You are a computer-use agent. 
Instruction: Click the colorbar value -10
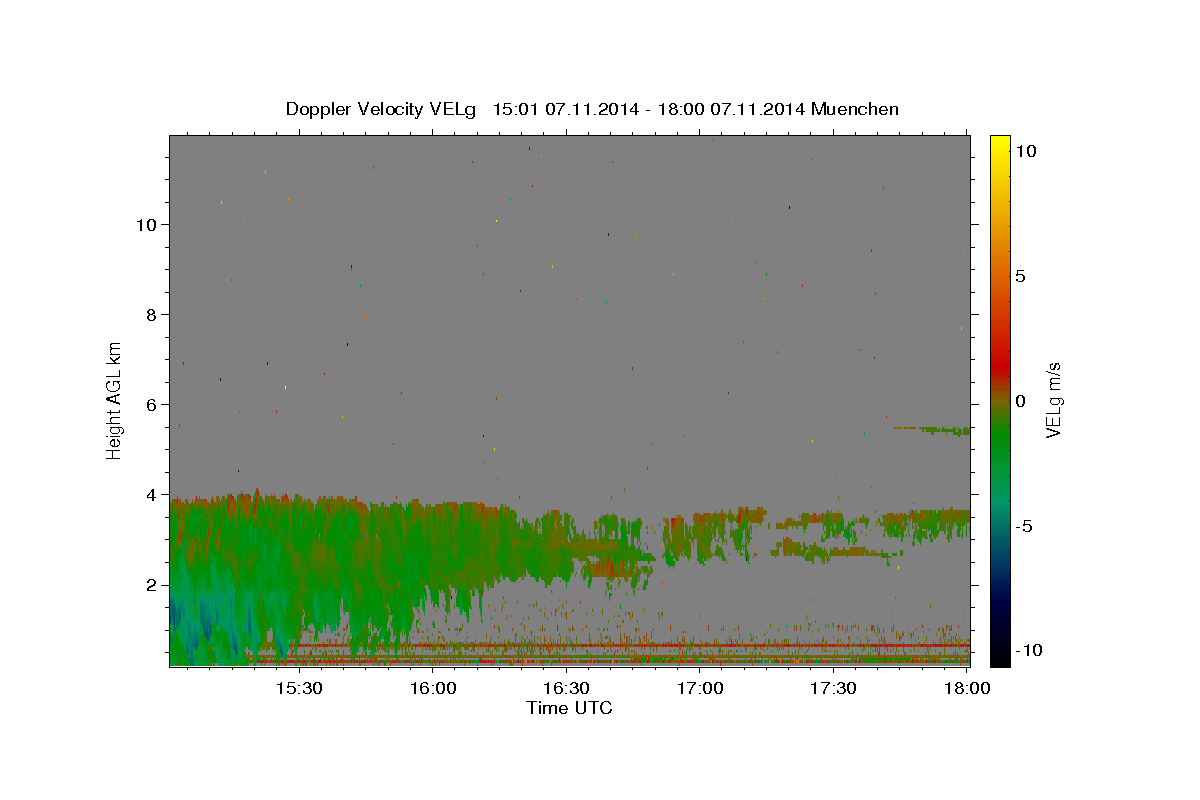pyautogui.click(x=1028, y=651)
